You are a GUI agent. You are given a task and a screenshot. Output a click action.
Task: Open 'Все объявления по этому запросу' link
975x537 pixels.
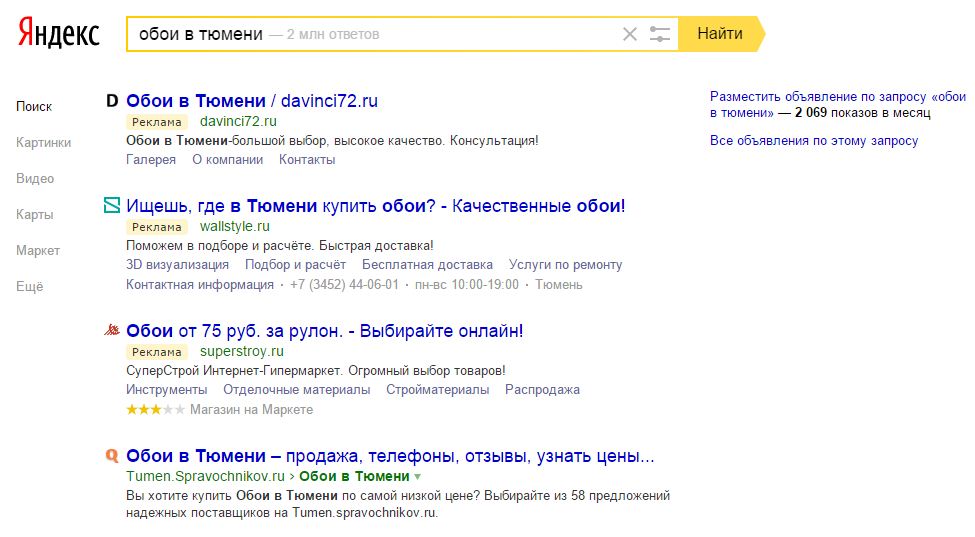pos(814,140)
